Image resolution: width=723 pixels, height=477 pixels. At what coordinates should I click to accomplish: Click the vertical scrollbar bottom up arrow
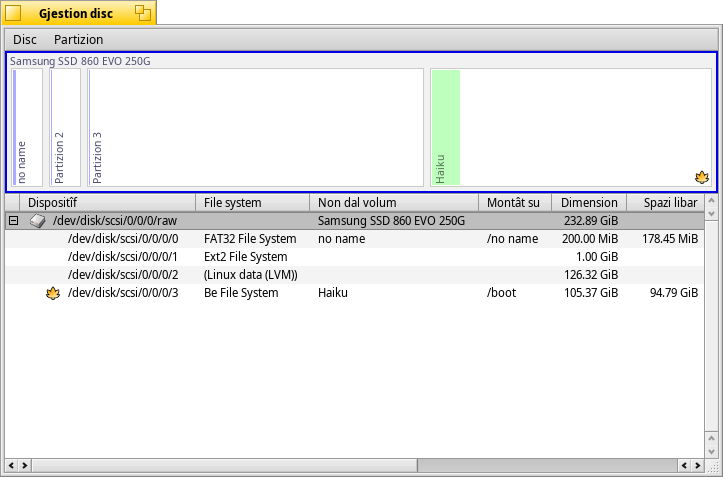pyautogui.click(x=711, y=438)
